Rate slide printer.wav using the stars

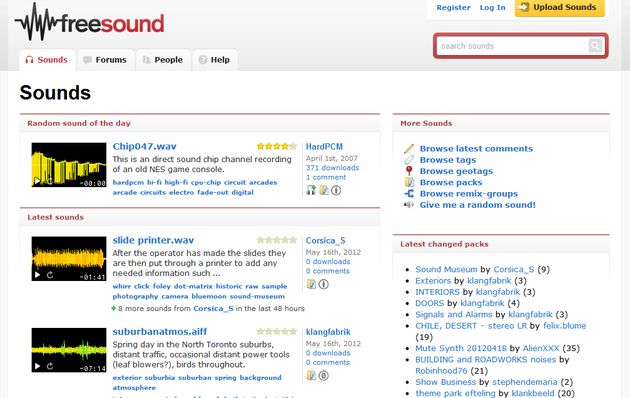pos(276,240)
